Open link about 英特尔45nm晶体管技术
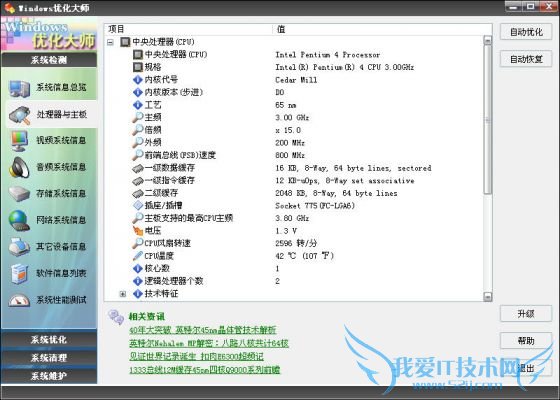 point(202,330)
